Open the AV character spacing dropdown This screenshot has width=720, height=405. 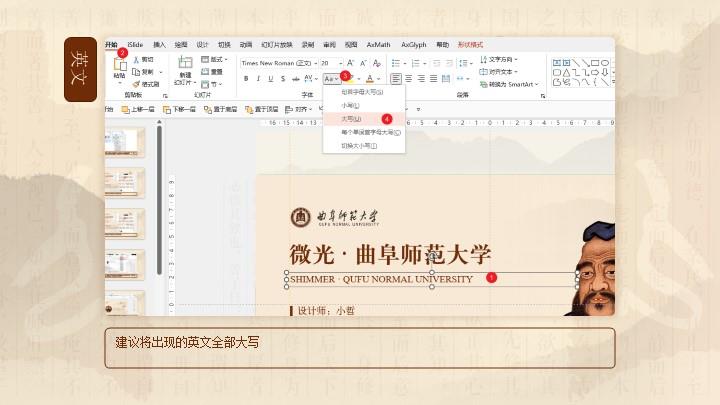pos(311,79)
